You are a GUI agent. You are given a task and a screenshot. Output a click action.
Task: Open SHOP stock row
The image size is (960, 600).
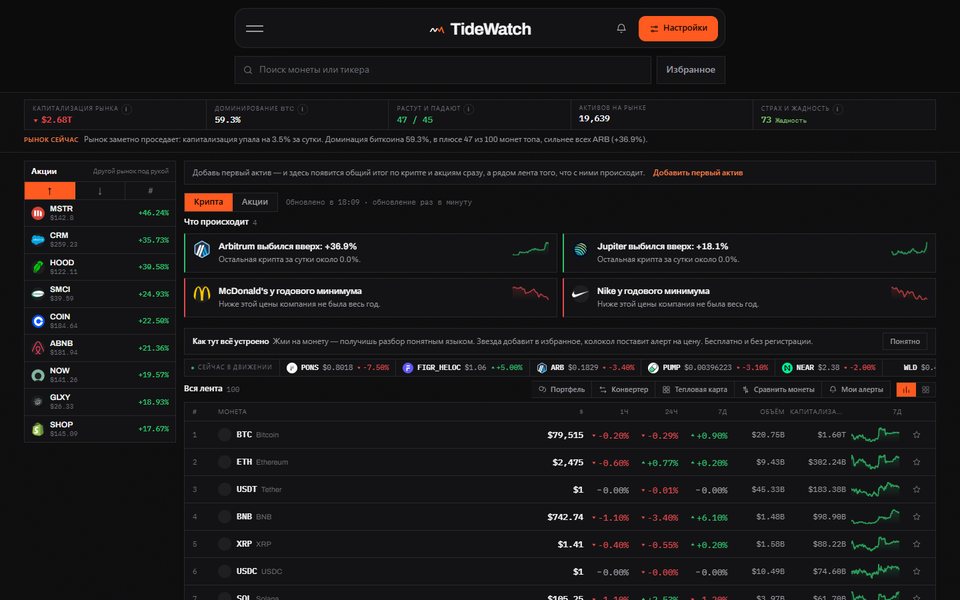[100, 429]
